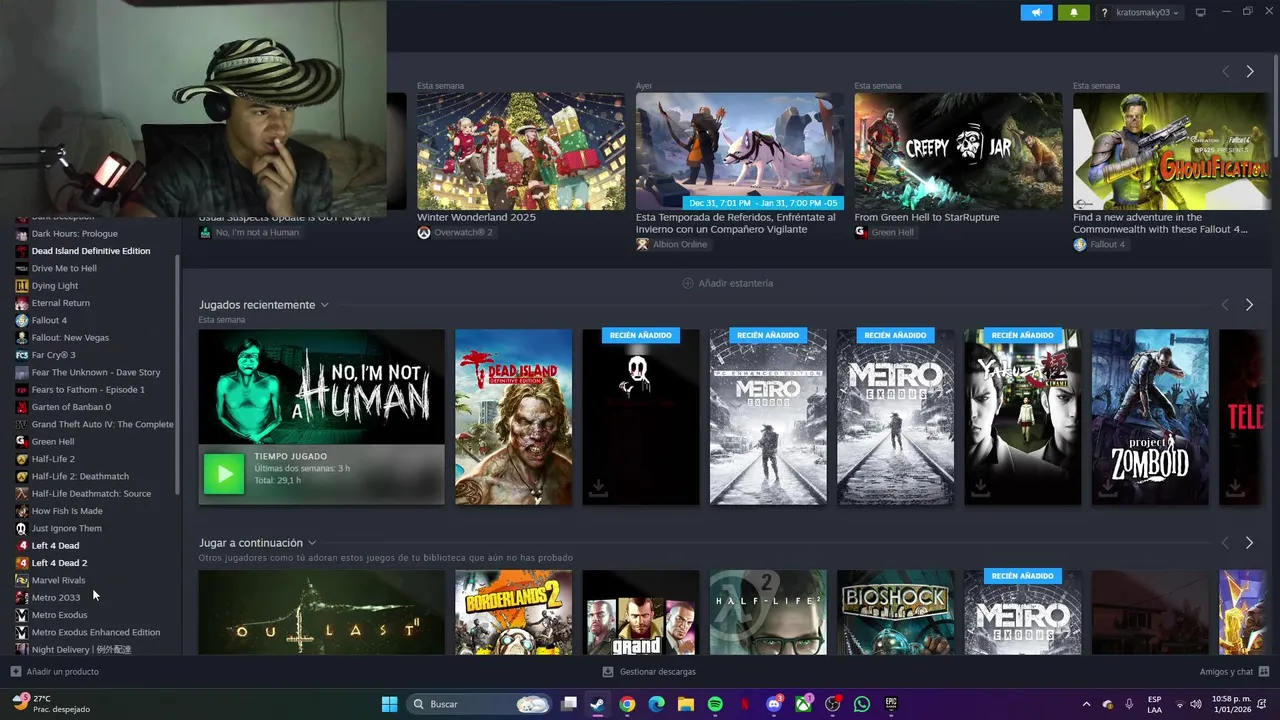Open Gestionar descargas
Screen dimensions: 1280x720
click(649, 672)
